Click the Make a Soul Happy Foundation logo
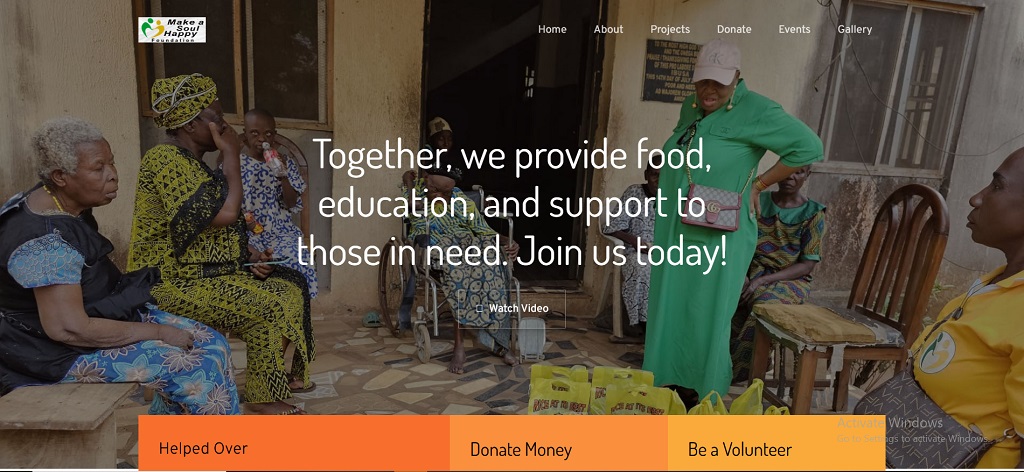Image resolution: width=1024 pixels, height=472 pixels. 172,29
